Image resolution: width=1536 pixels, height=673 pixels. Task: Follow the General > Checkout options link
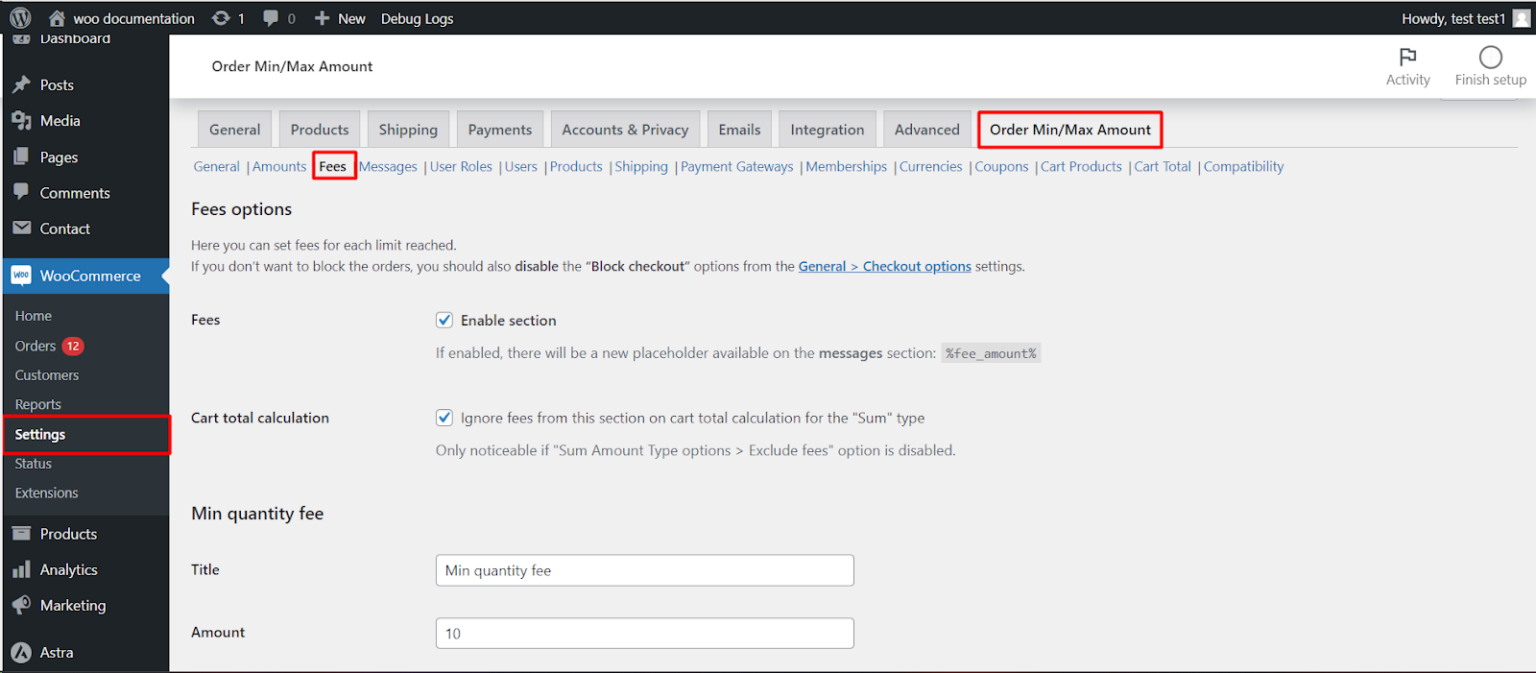(x=884, y=266)
